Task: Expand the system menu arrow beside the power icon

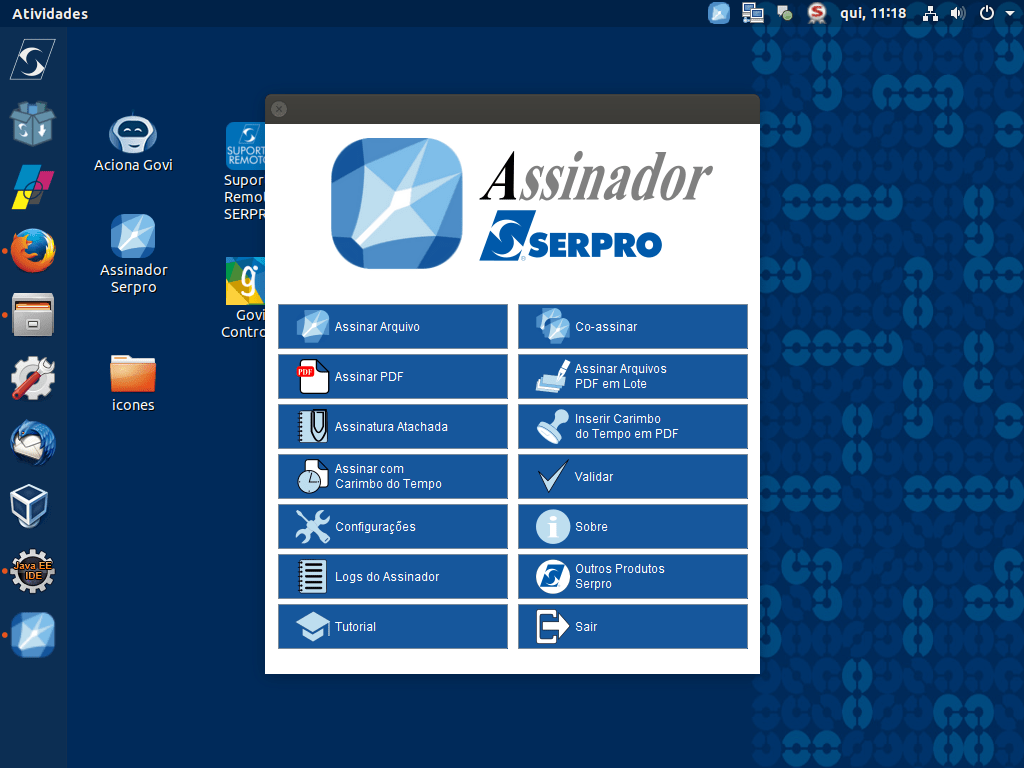Action: coord(1010,13)
